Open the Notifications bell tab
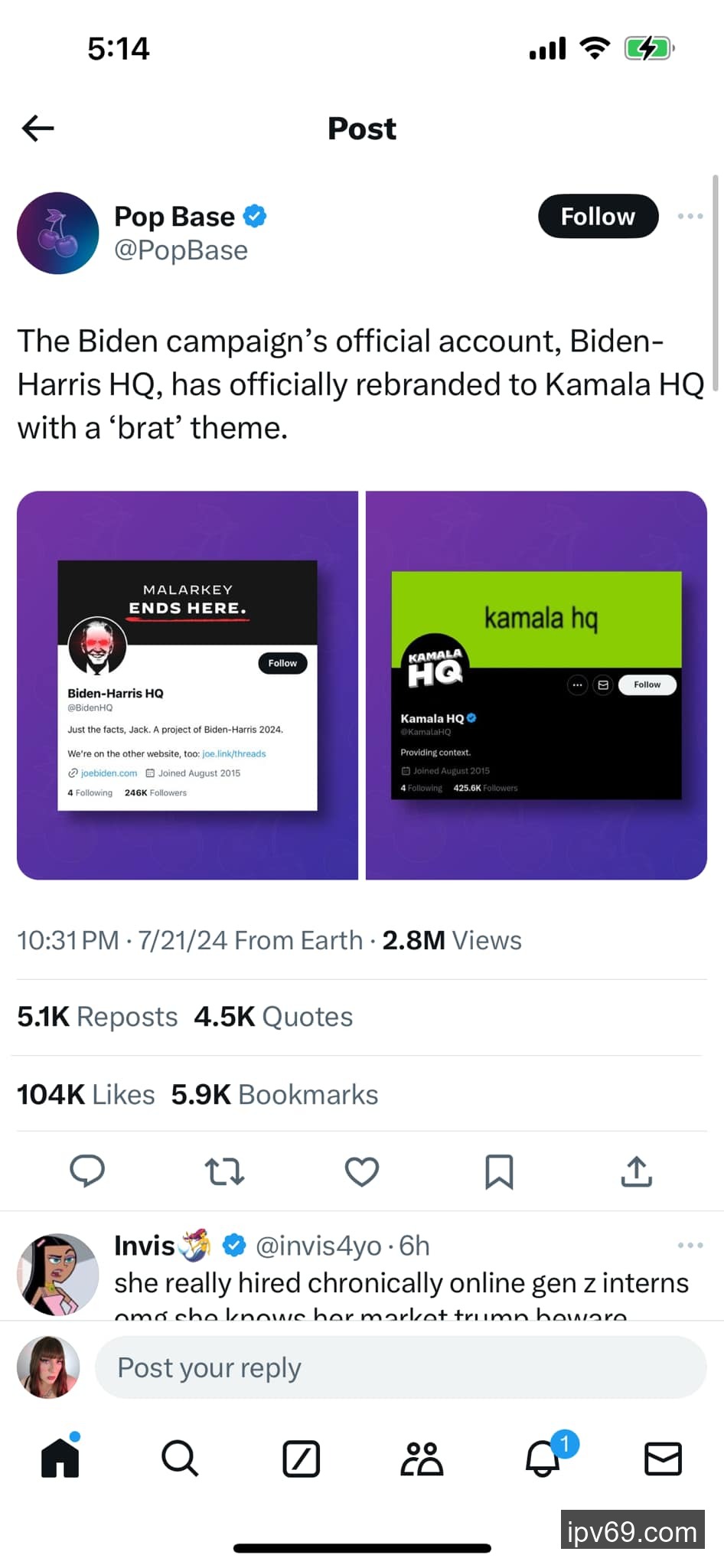The height and width of the screenshot is (1568, 724). (x=543, y=1458)
